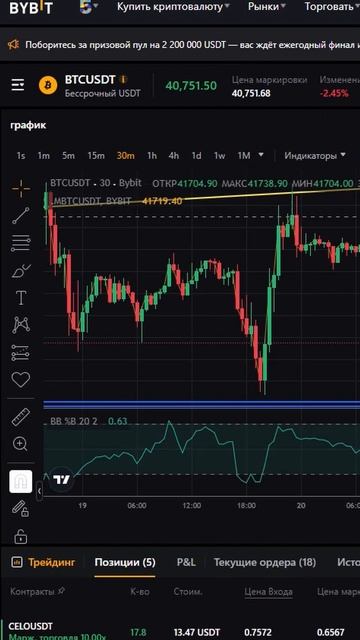360x640 pixels.
Task: Click the -2.45% change value
Action: (334, 93)
